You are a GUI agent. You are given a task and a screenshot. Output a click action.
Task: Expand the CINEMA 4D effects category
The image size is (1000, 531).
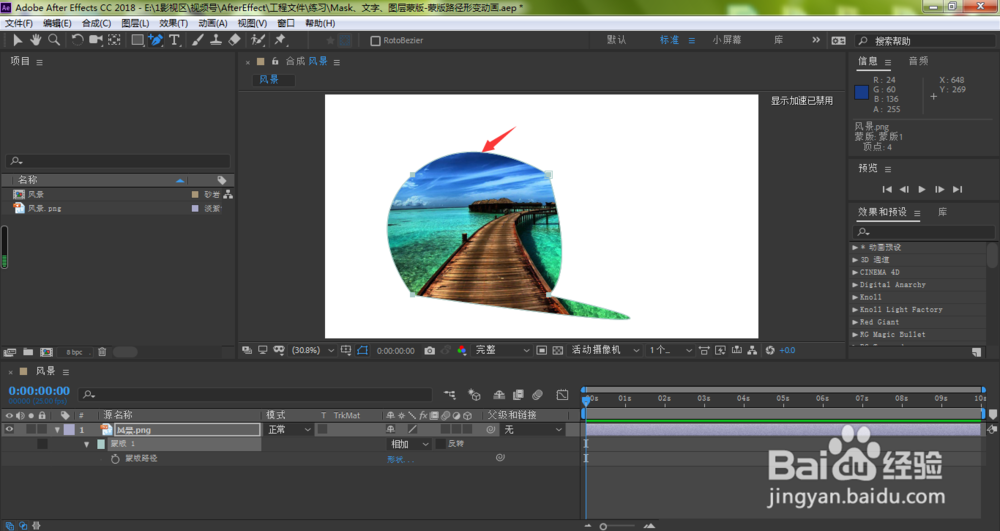[x=879, y=272]
